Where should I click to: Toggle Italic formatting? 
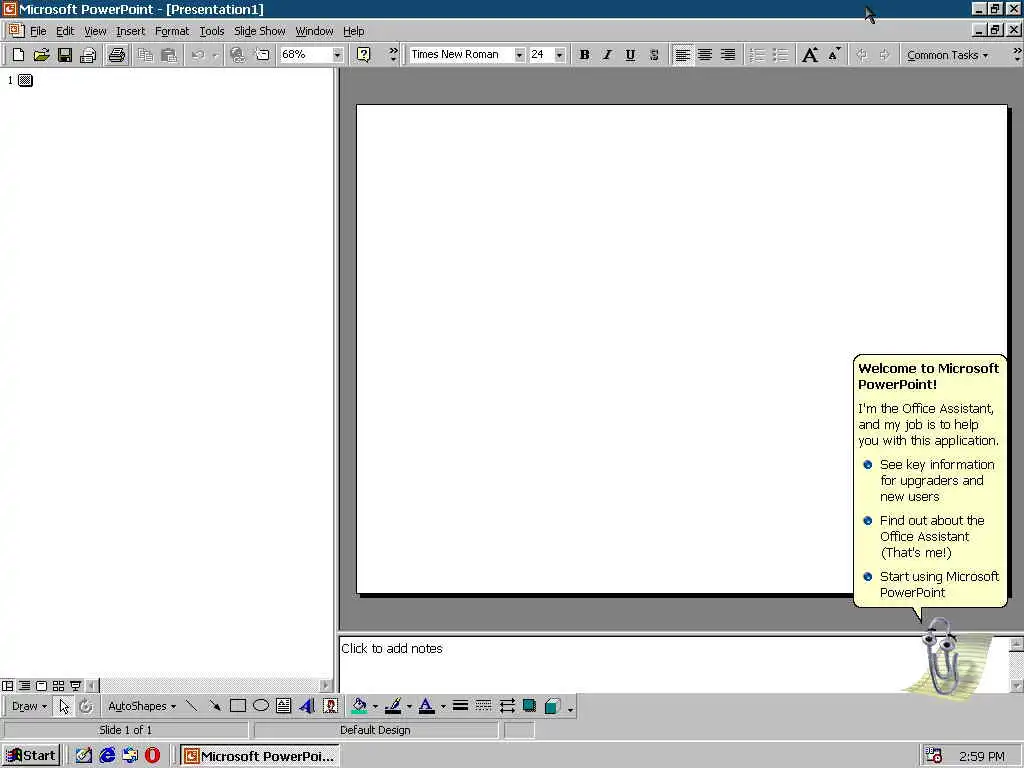607,55
